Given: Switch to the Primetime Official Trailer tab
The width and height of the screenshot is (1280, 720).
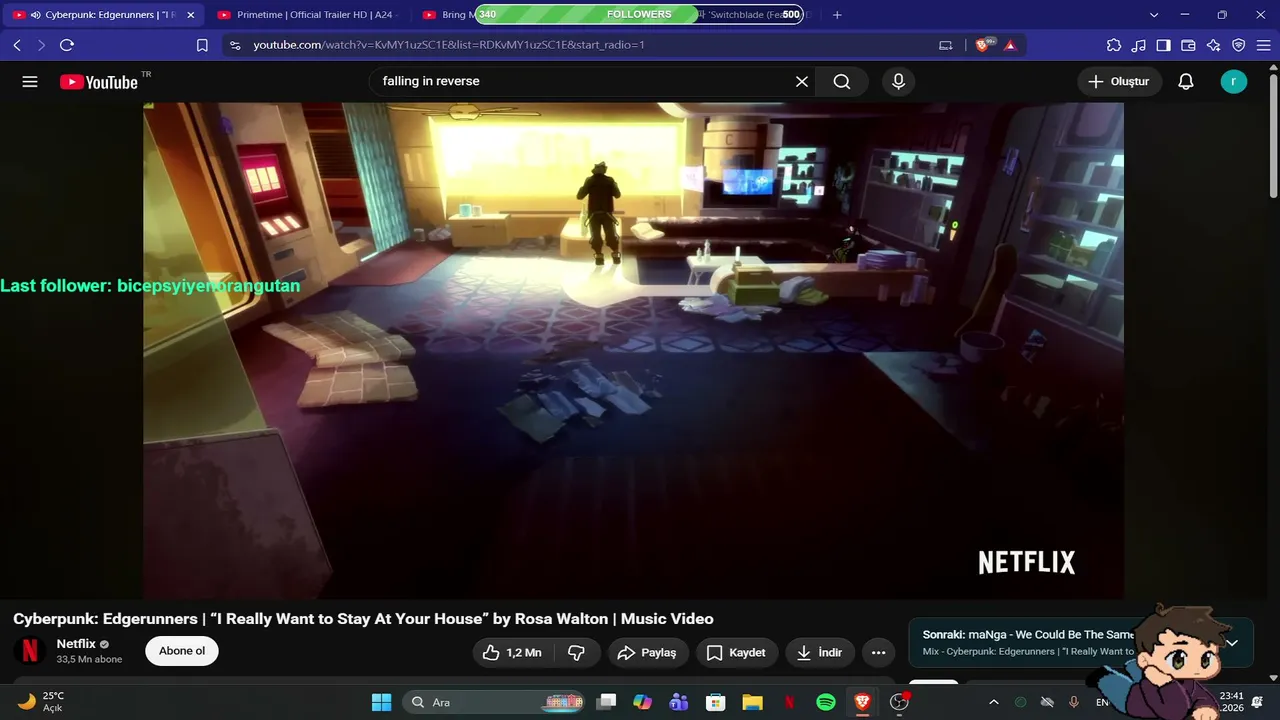Looking at the screenshot, I should pos(306,15).
